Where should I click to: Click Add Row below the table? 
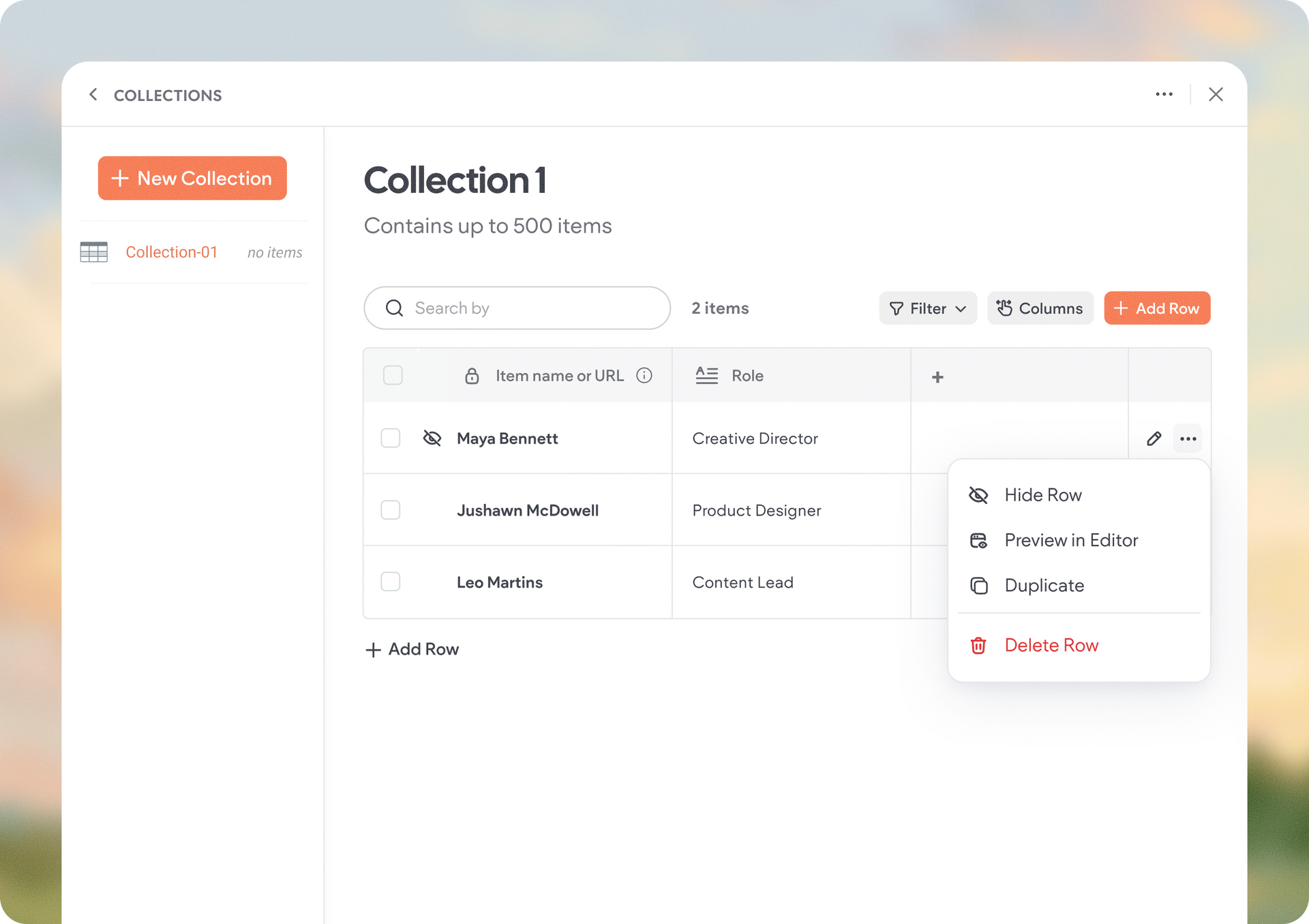pyautogui.click(x=412, y=649)
